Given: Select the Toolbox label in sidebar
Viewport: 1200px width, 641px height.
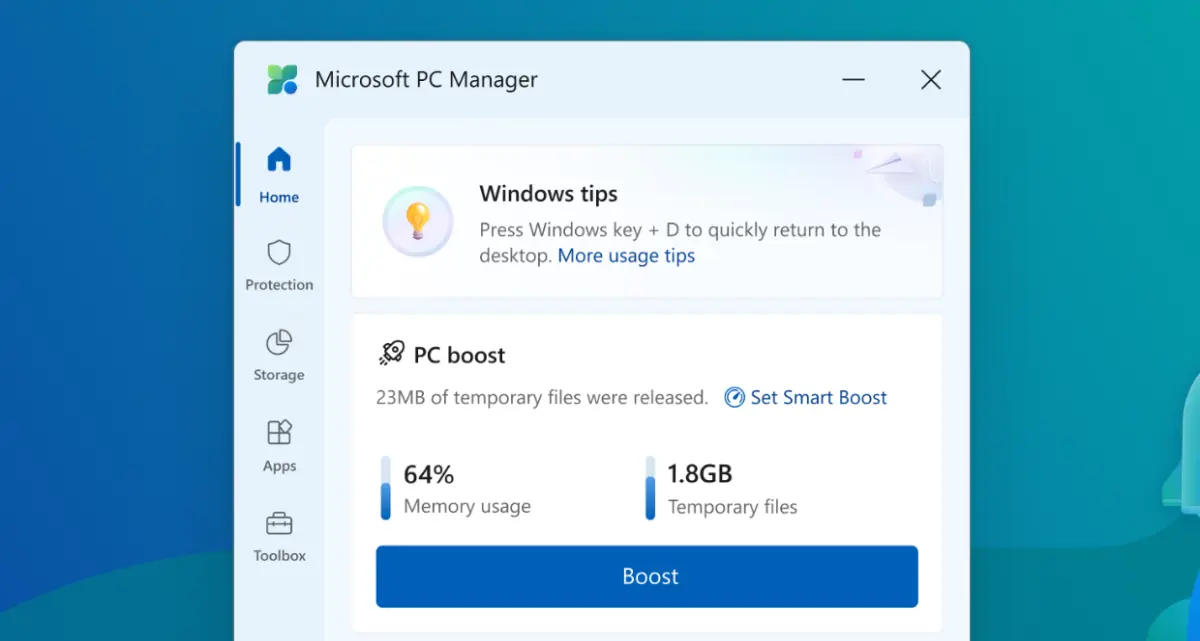Looking at the screenshot, I should coord(279,555).
